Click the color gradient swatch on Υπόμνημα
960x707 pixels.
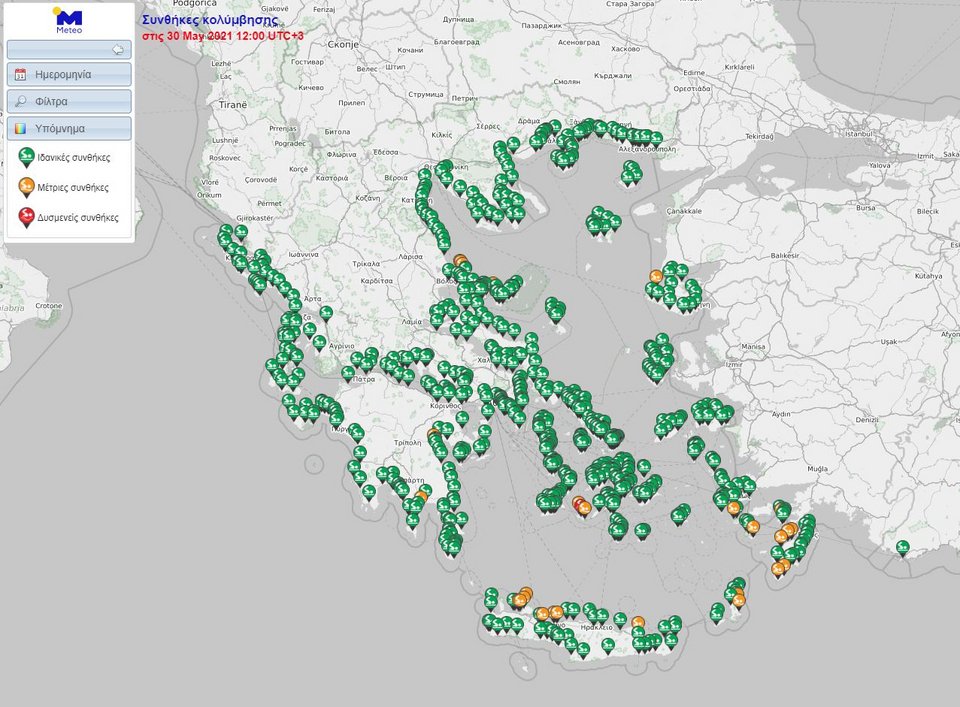[20, 127]
